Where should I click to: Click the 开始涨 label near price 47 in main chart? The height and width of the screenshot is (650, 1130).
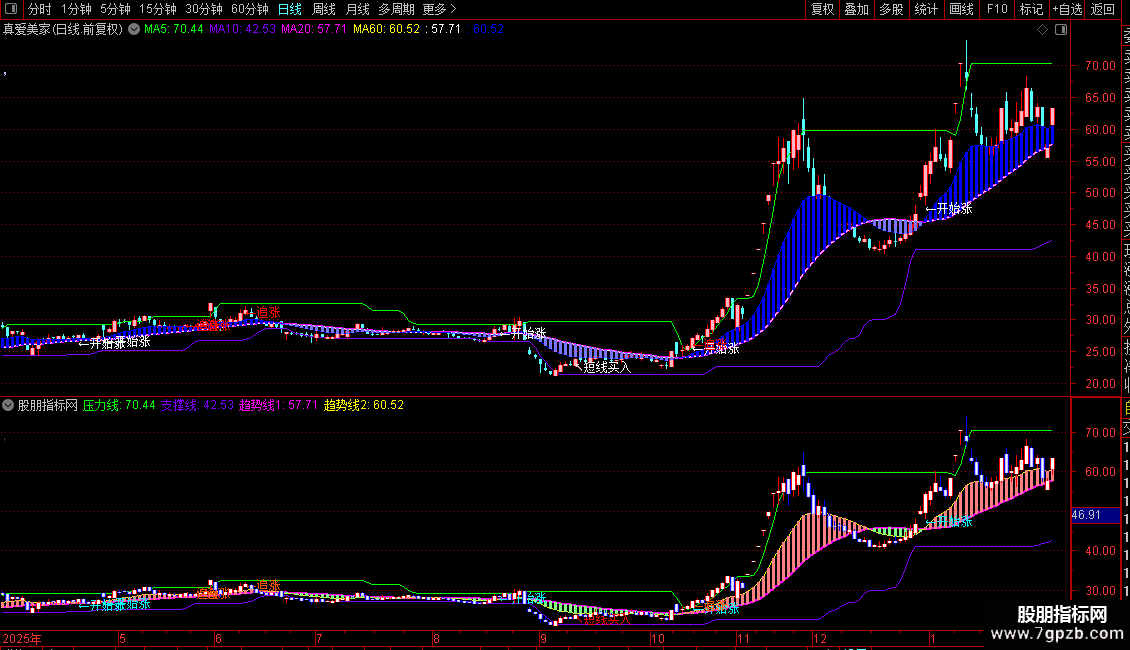point(954,209)
